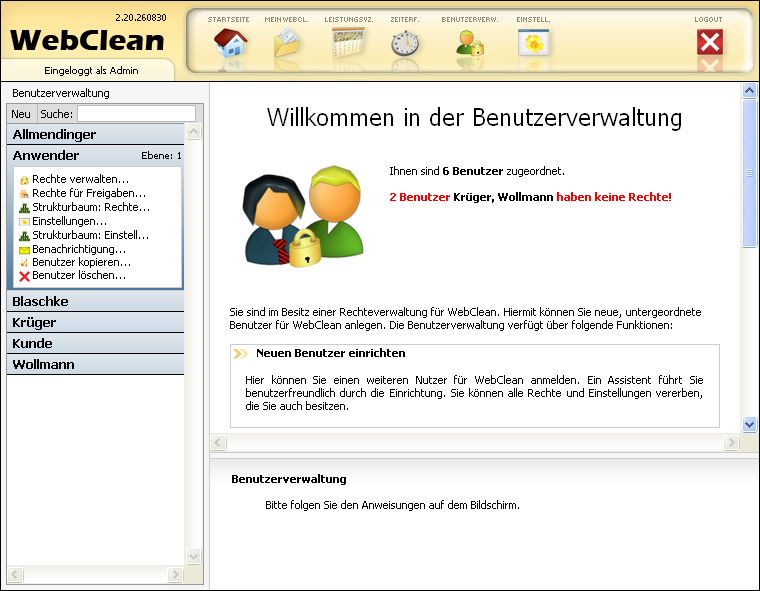The height and width of the screenshot is (591, 760).
Task: Click the Logout label
Action: pos(708,19)
